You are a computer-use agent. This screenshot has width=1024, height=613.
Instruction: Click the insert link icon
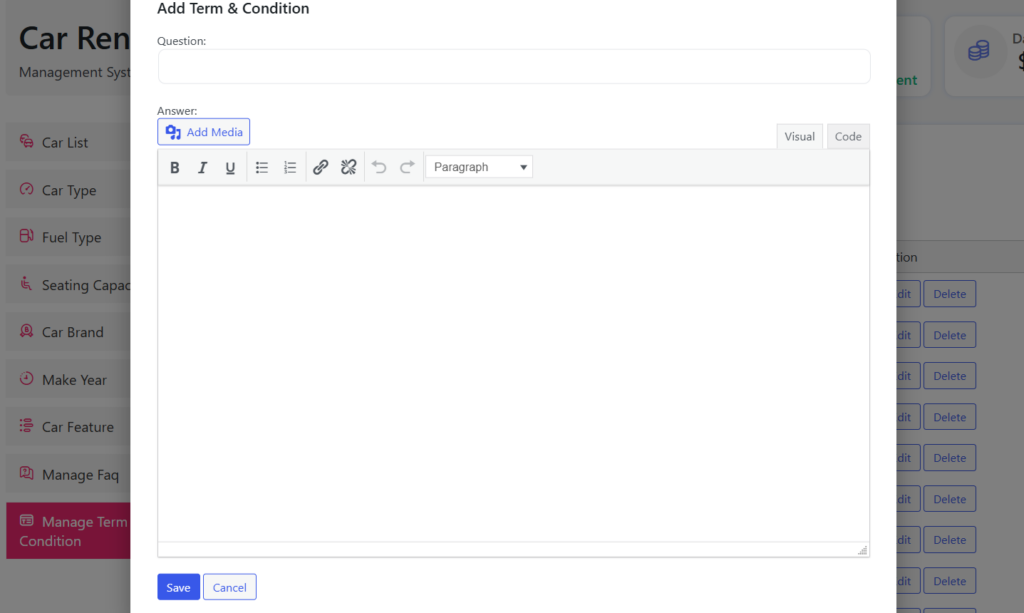coord(320,168)
